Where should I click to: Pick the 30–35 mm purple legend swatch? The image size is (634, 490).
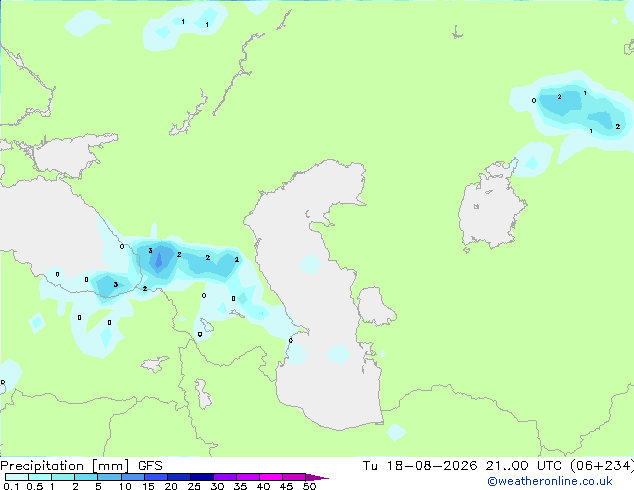[224, 477]
